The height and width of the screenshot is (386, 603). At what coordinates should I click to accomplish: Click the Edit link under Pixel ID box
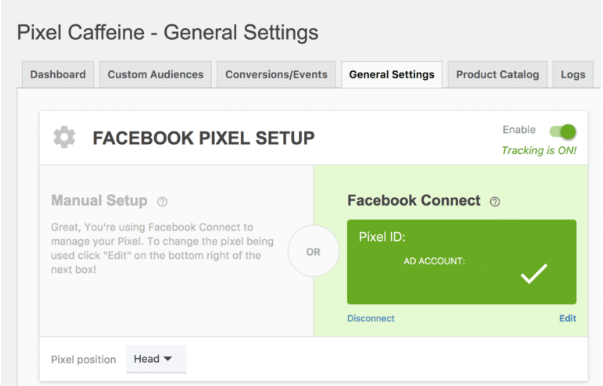tap(568, 318)
